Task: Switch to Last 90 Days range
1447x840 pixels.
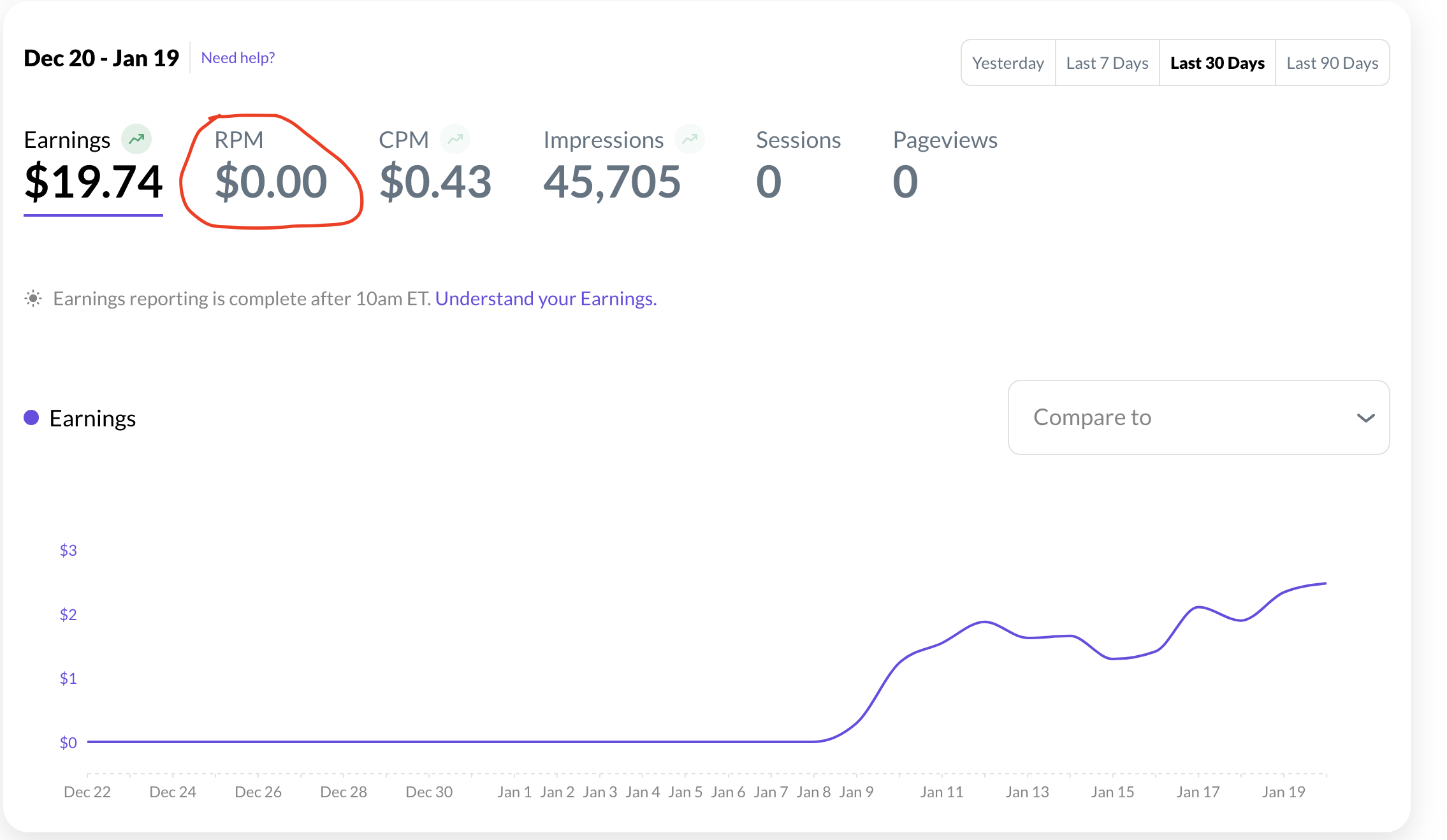Action: [1332, 63]
